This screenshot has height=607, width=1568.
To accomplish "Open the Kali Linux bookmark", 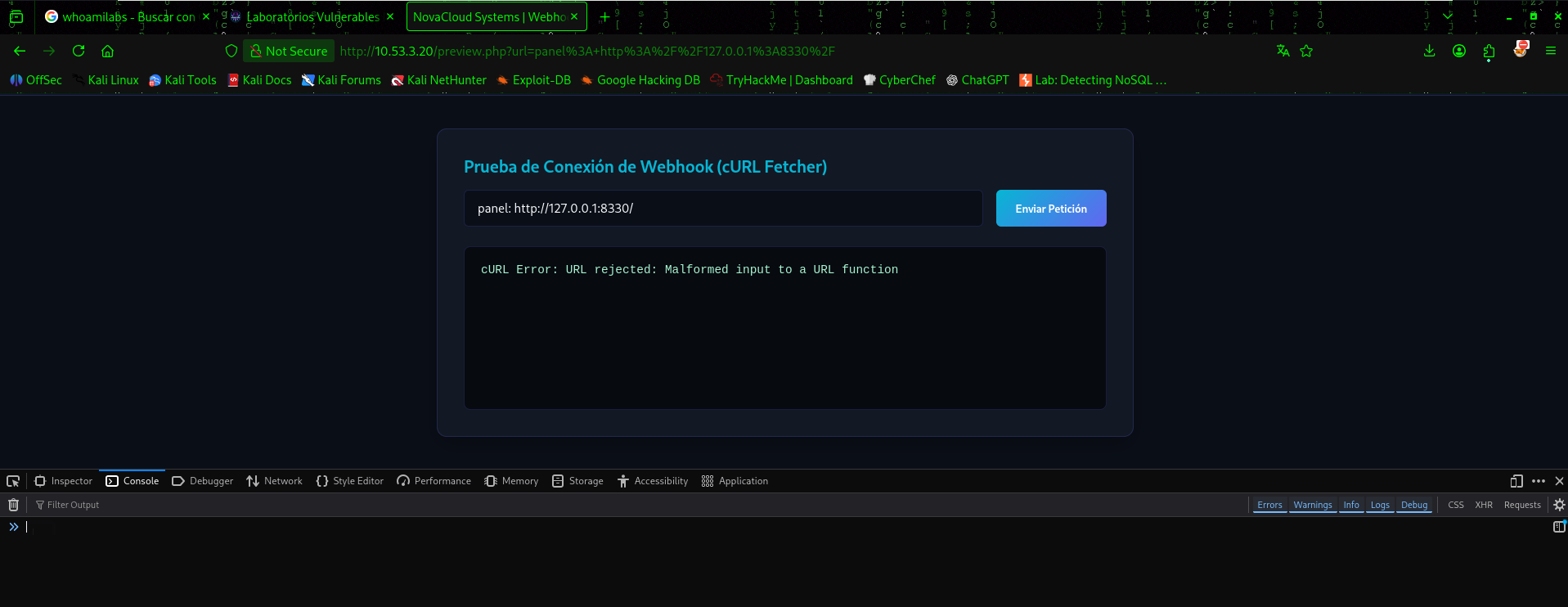I will tap(106, 80).
